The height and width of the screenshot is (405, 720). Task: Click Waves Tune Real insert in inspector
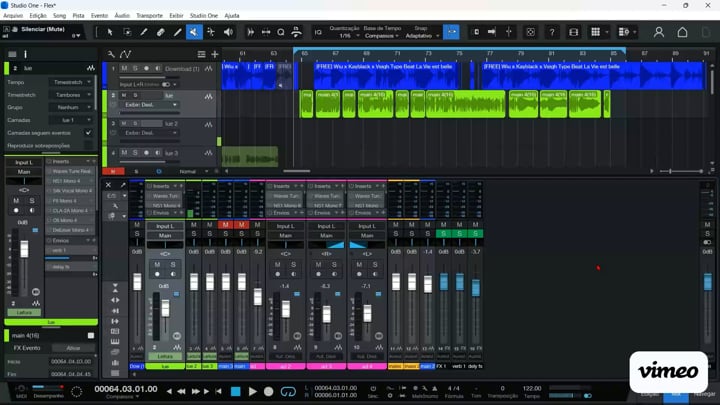click(x=71, y=171)
